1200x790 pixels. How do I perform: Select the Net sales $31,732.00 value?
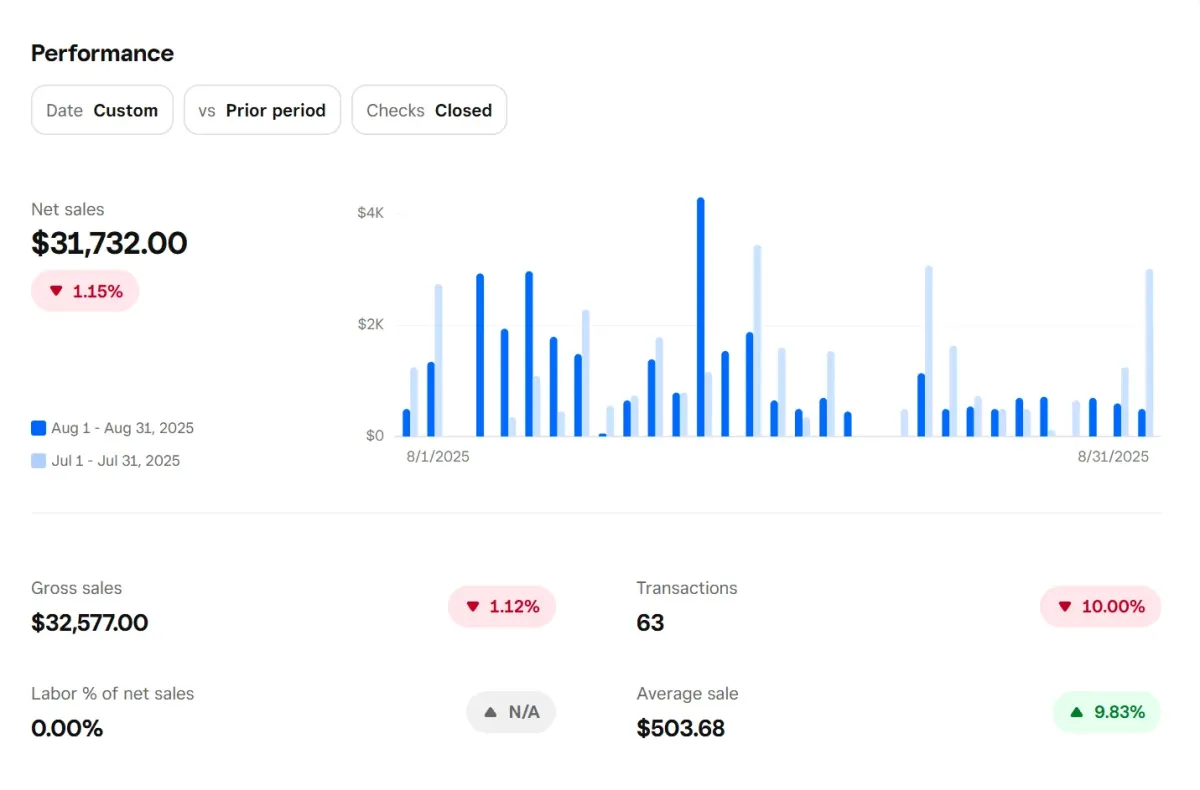109,243
